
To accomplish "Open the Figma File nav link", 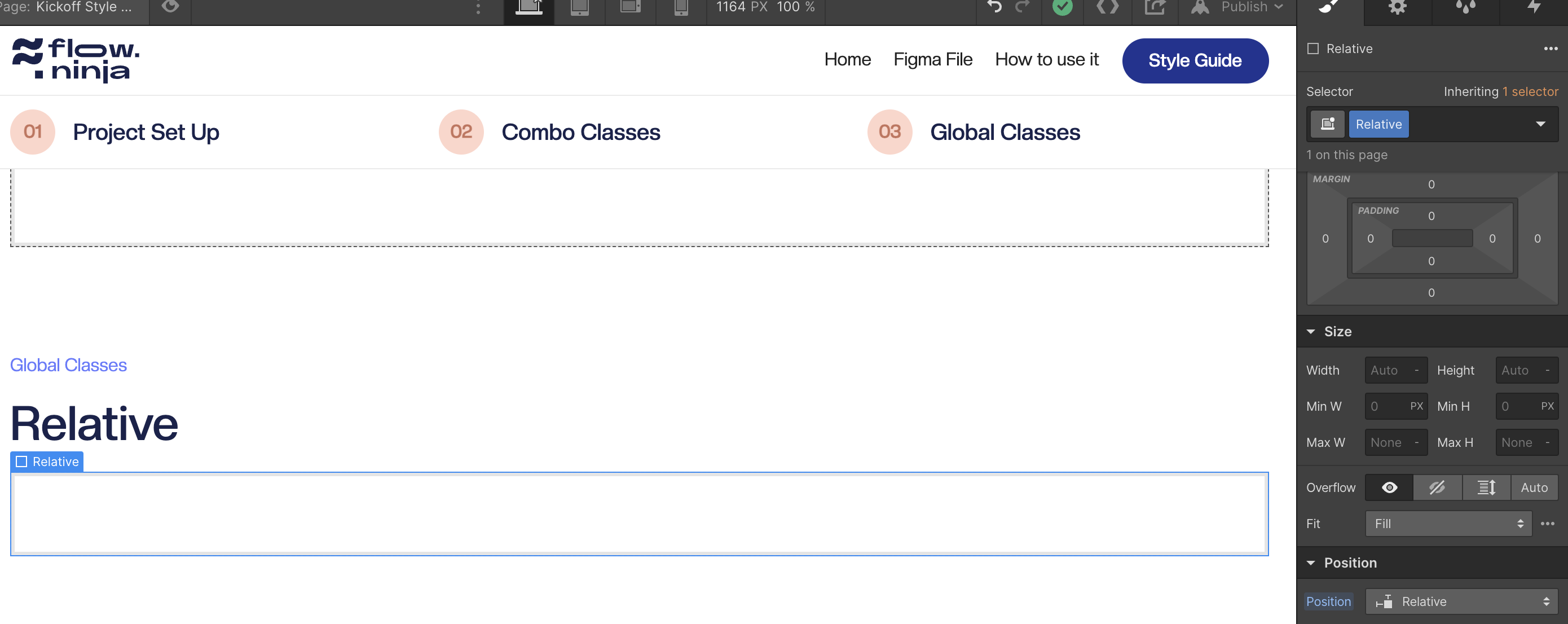I will [932, 60].
